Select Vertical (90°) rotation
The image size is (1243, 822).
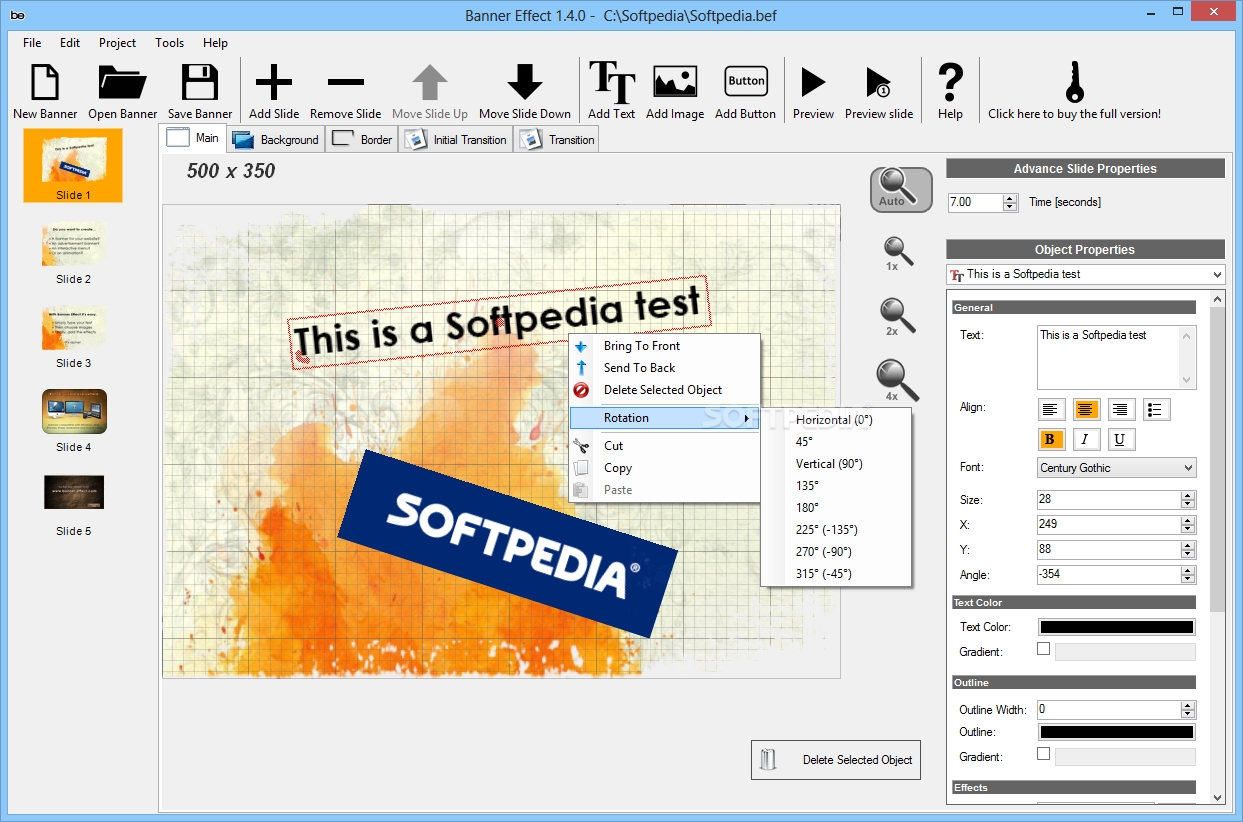[836, 464]
